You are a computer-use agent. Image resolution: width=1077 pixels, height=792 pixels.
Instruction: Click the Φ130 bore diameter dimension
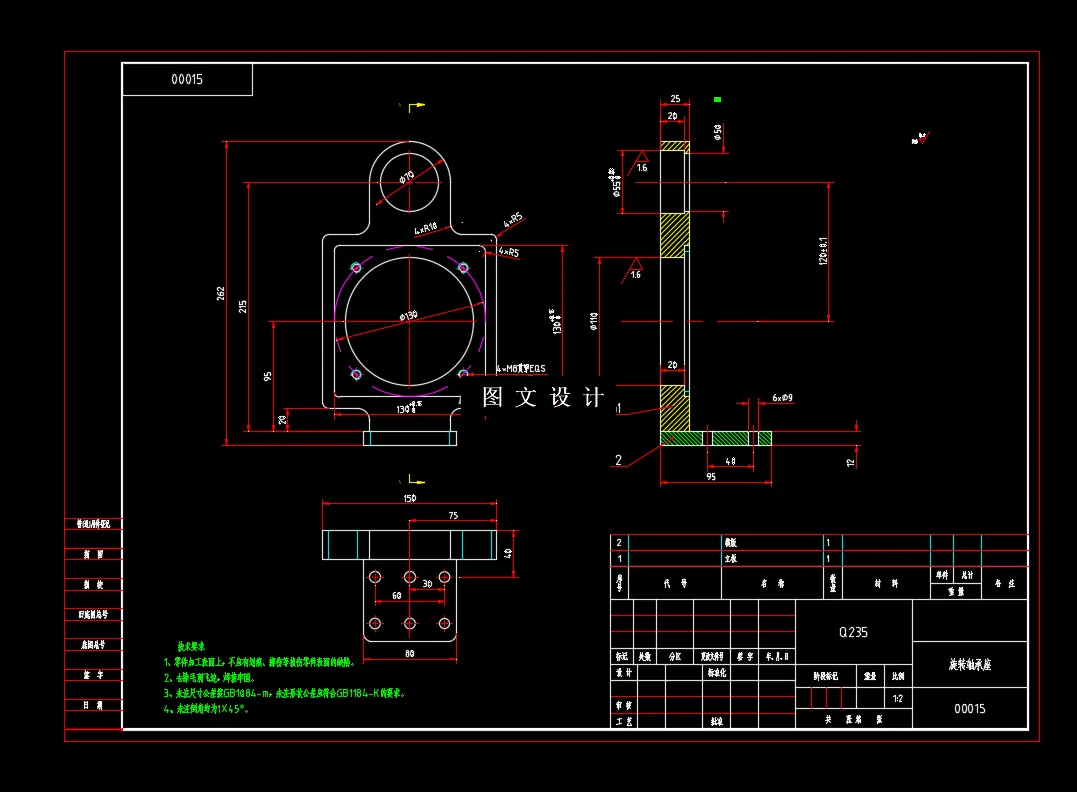tap(409, 316)
